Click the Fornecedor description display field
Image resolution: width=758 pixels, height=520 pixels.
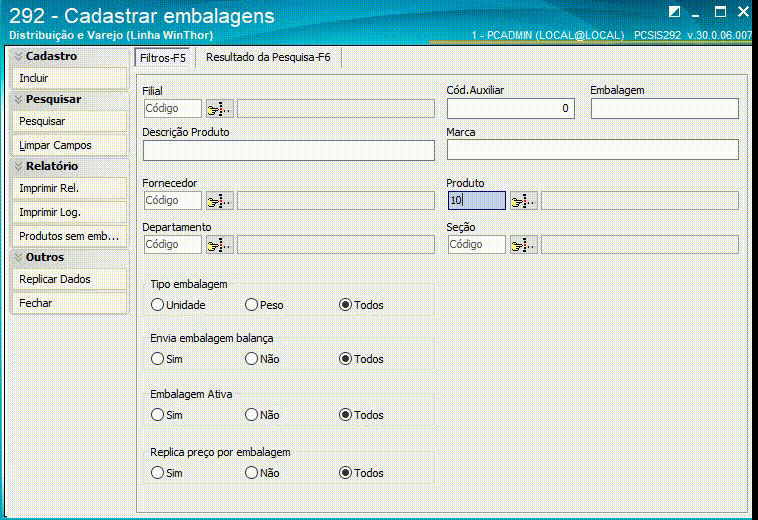(335, 201)
